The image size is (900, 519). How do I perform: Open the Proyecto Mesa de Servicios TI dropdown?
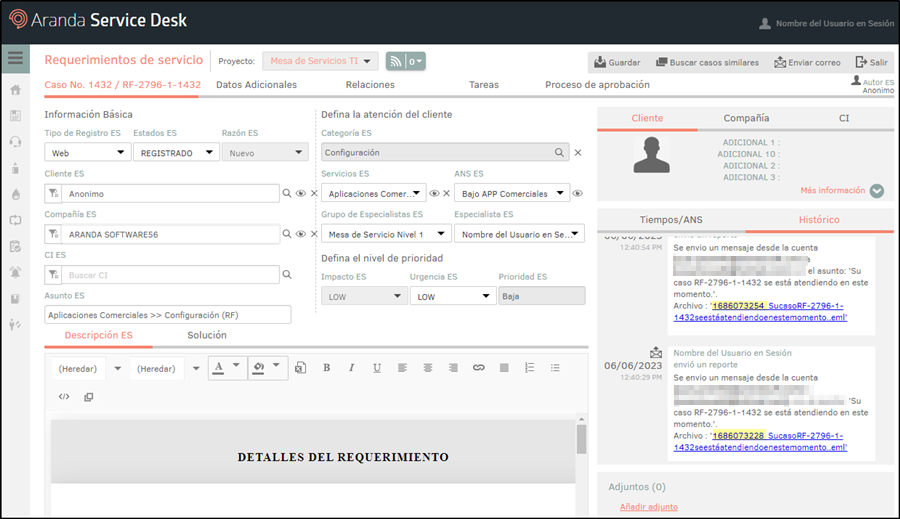(320, 61)
